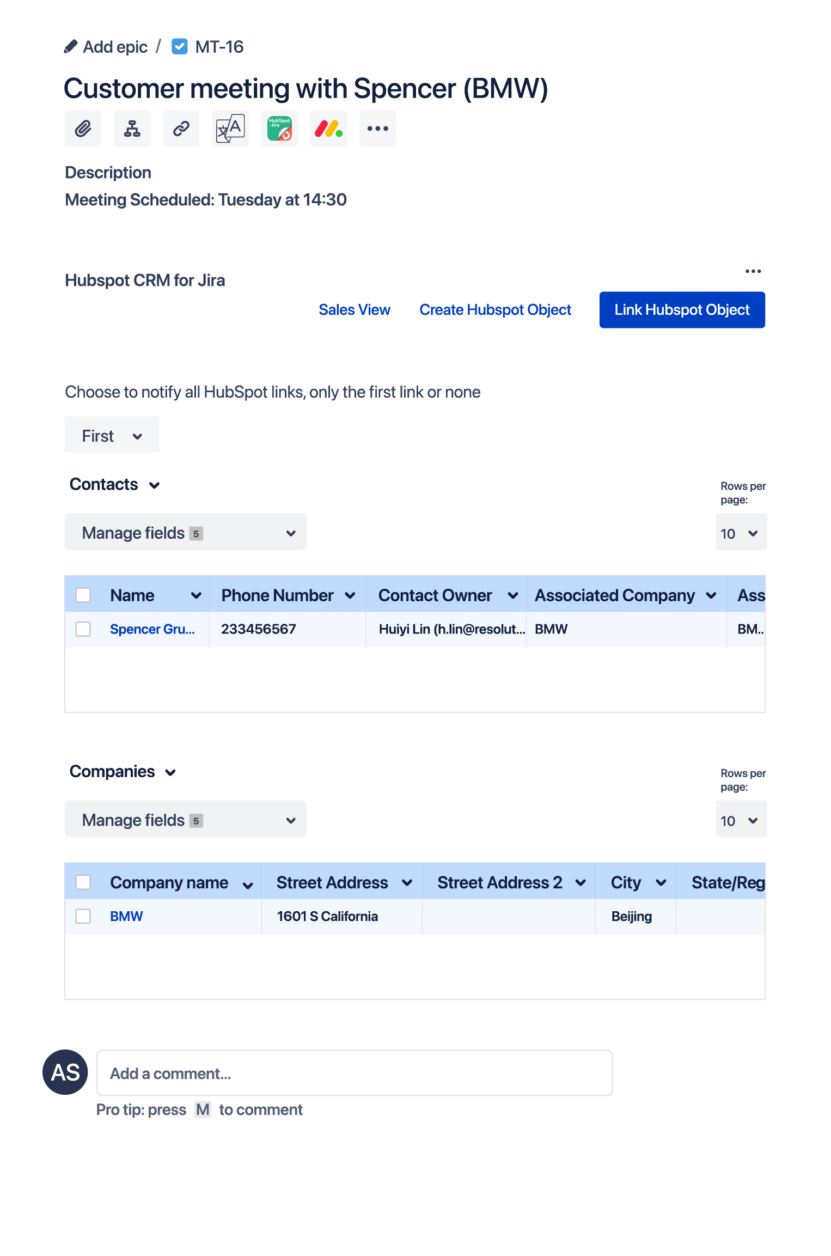This screenshot has width=831, height=1256.
Task: Toggle the select-all checkbox in Contacts header
Action: tap(84, 593)
